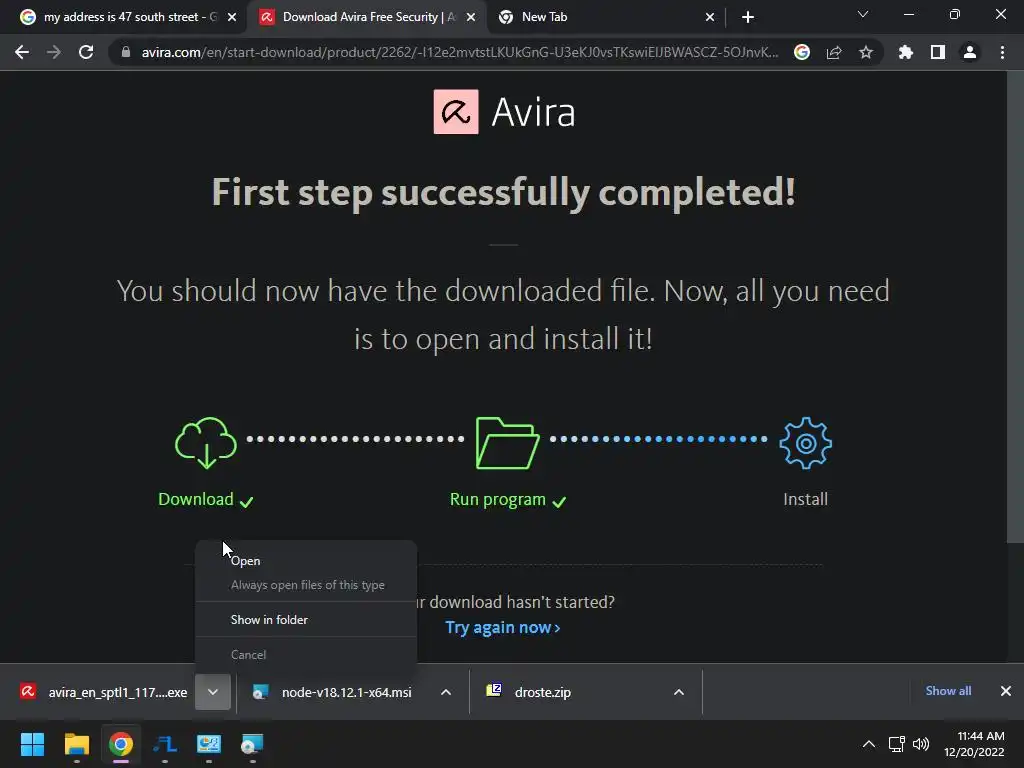This screenshot has width=1024, height=768.
Task: Open Chrome three-dot menu
Action: [x=1002, y=52]
